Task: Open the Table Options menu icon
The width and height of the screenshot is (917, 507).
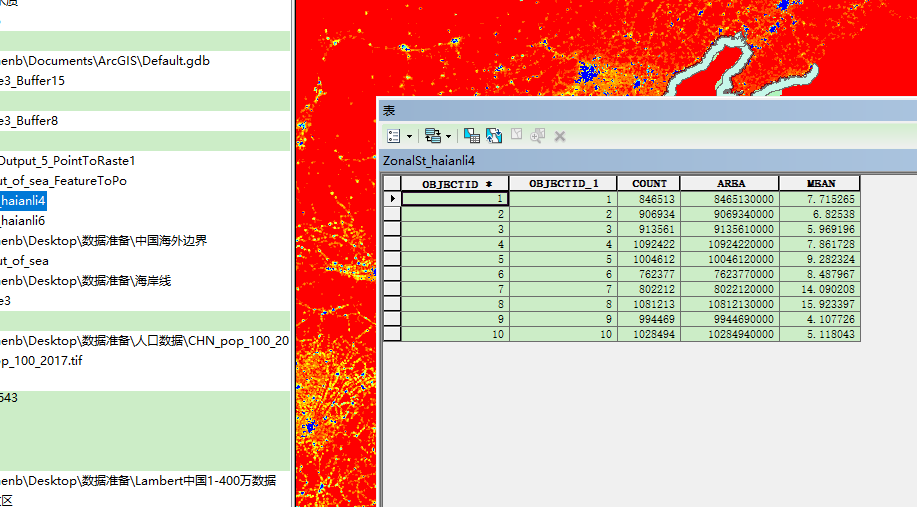Action: coord(394,136)
